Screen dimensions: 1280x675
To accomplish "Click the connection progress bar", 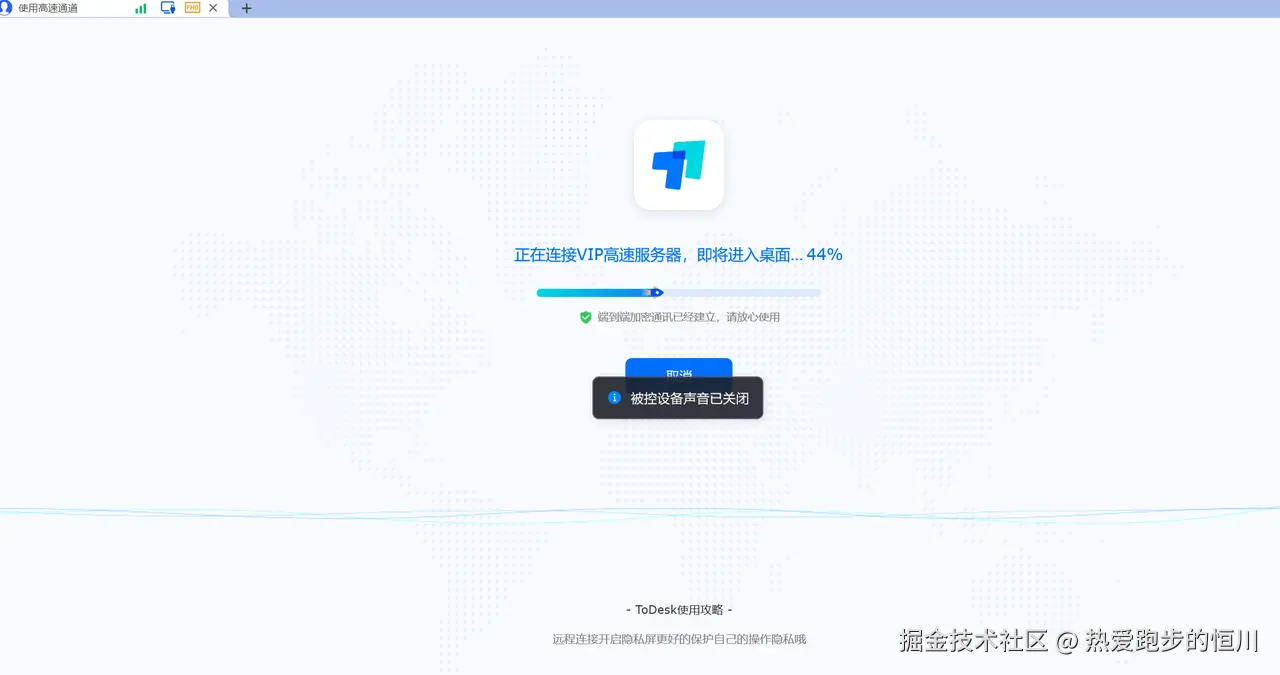I will (678, 292).
